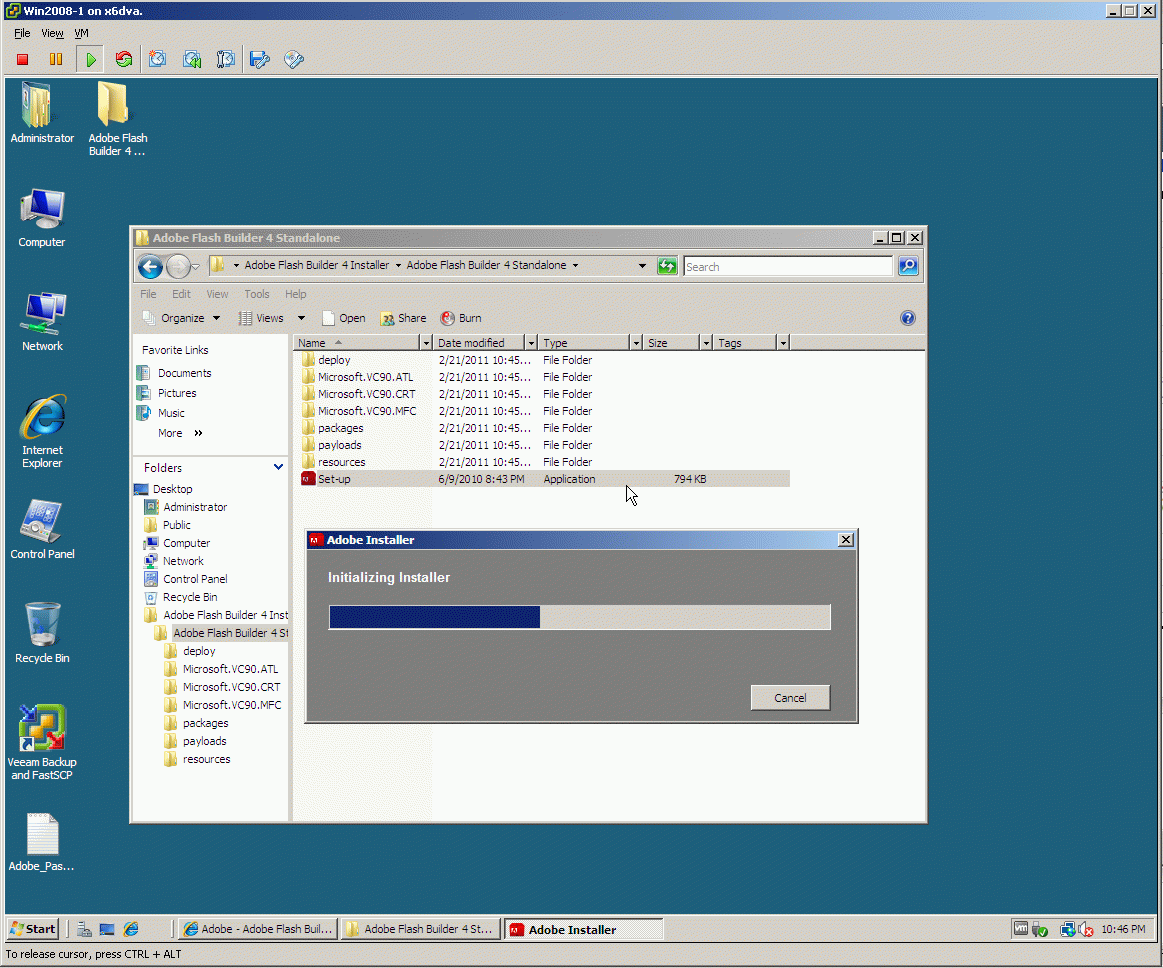The width and height of the screenshot is (1163, 968).
Task: Click the Open toolbar button
Action: point(343,318)
